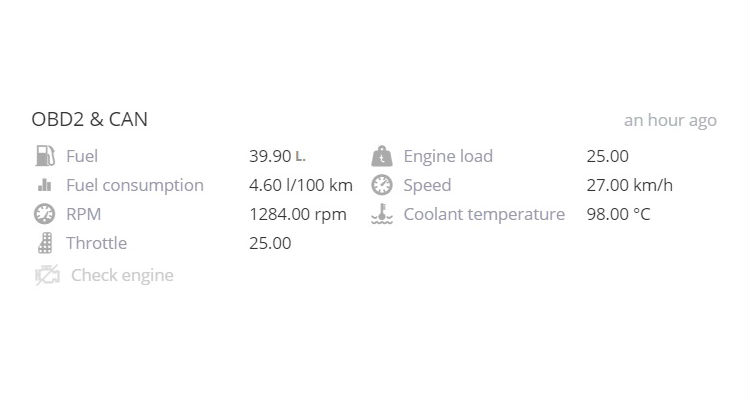Click the coolant temperature thermometer icon
The image size is (750, 400).
pos(382,214)
